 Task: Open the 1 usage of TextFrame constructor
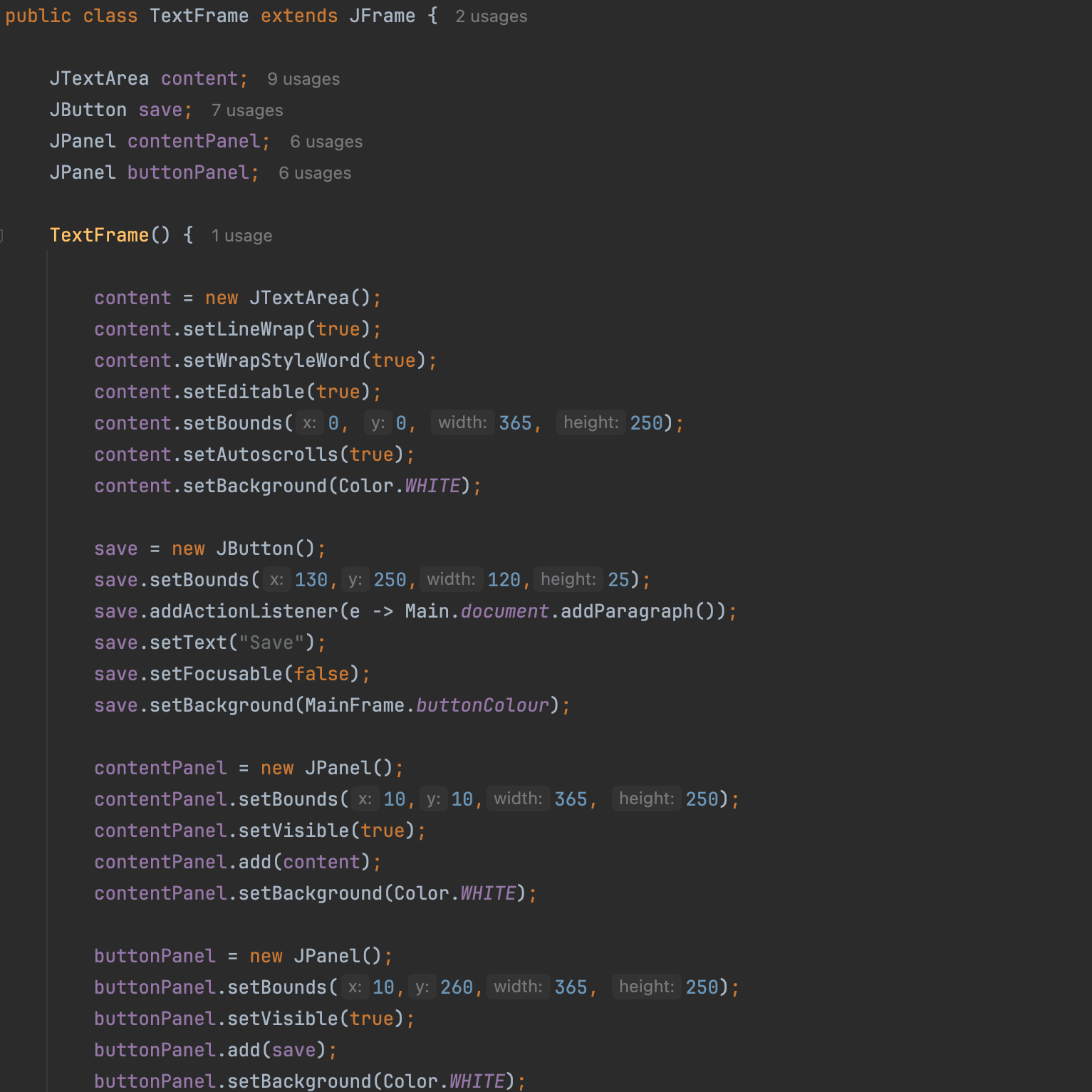click(x=241, y=236)
